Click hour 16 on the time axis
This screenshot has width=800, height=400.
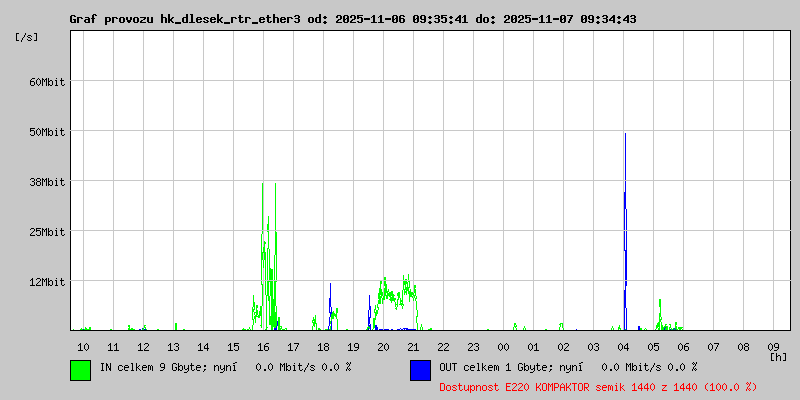[x=263, y=346]
